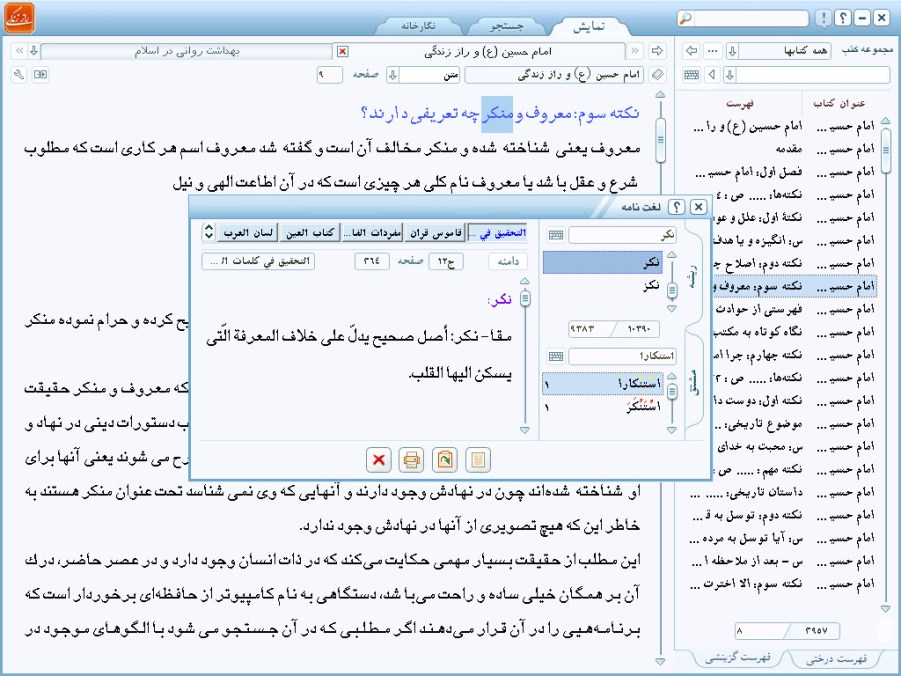Click the exclamation mark info button
Image resolution: width=901 pixels, height=676 pixels.
click(x=823, y=18)
